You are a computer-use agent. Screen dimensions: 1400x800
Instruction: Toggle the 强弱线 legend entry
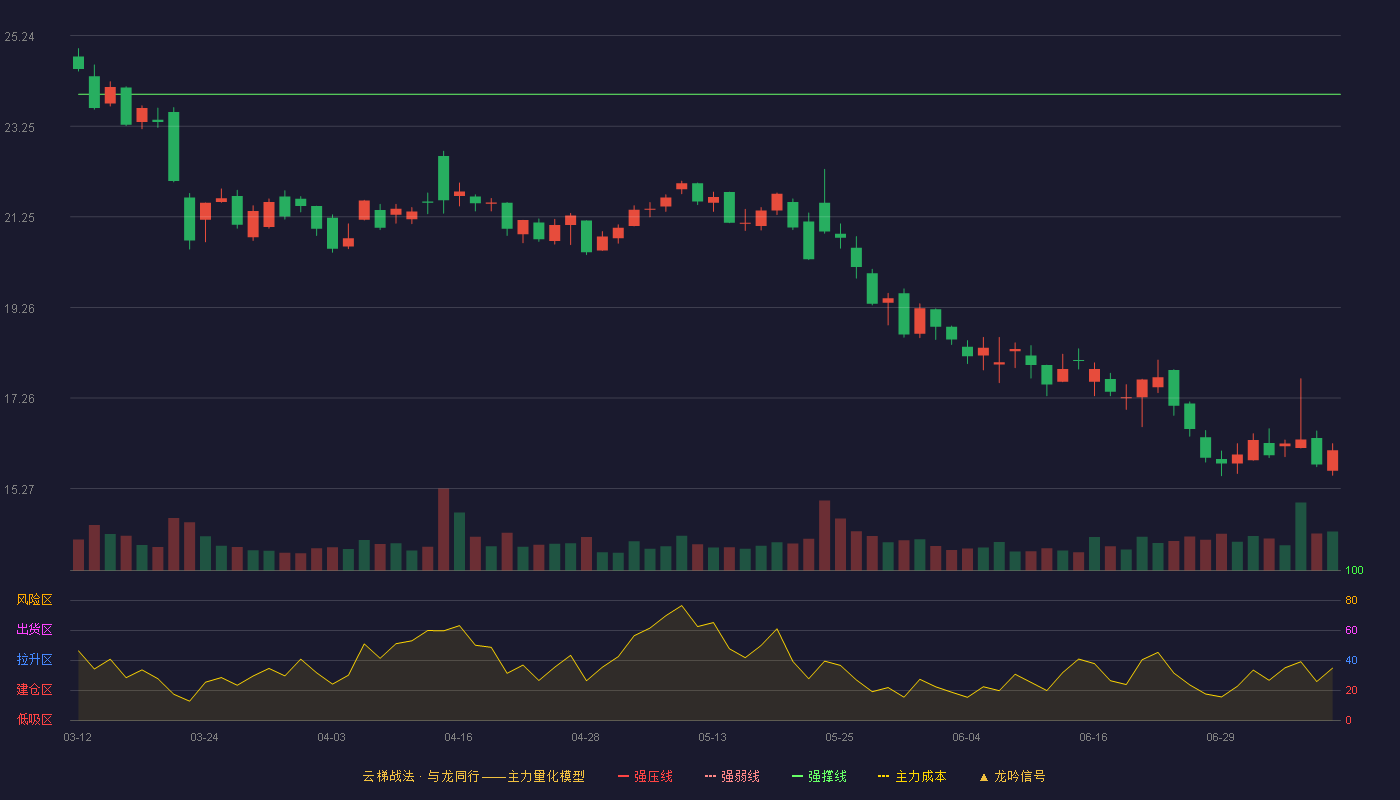[732, 776]
